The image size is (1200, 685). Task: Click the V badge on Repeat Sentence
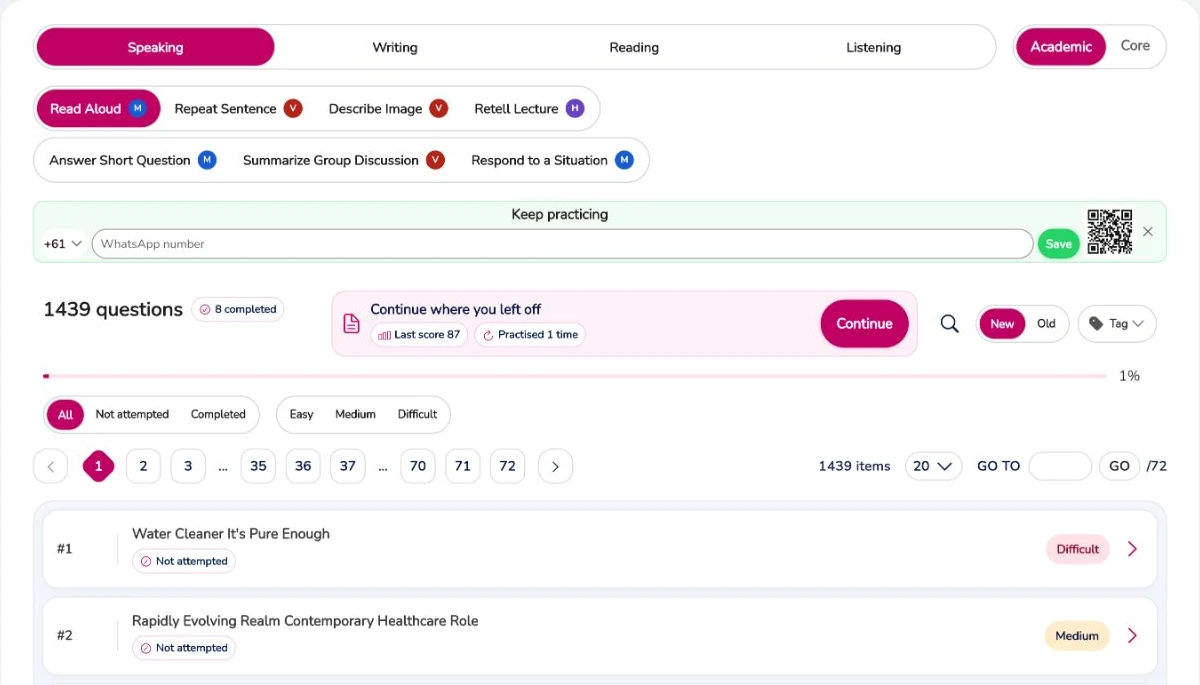(x=292, y=108)
